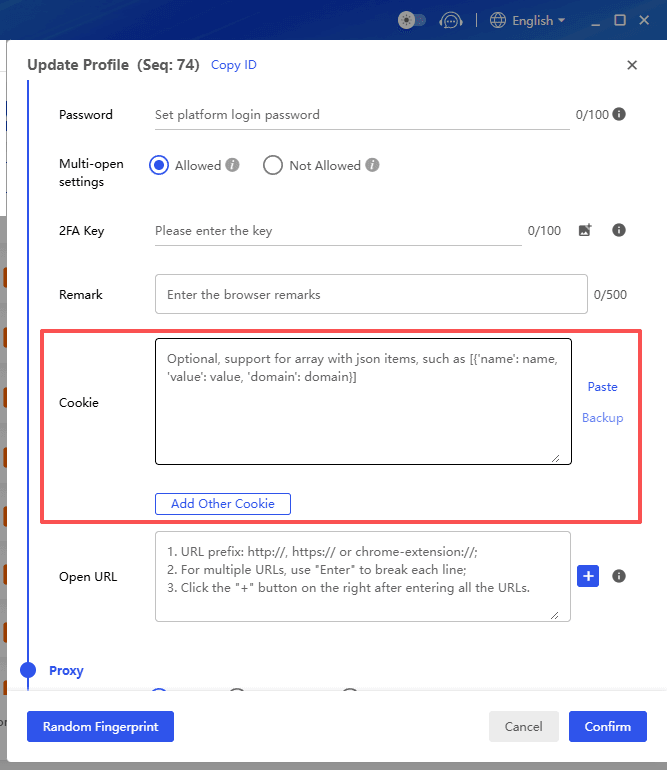Select the Not Allowed radio button
667x770 pixels.
pos(273,165)
